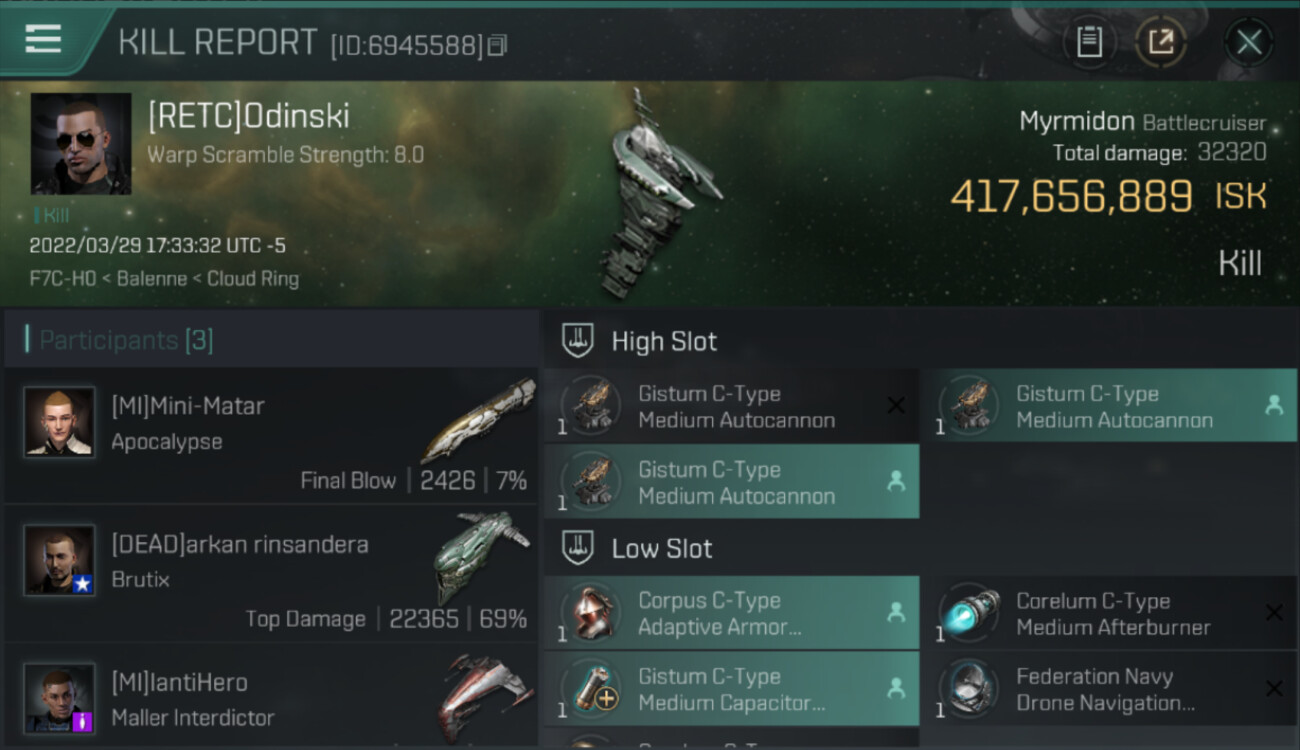Screen dimensions: 1300x750
Task: Select the Corpus C-Type Adaptive Armor module
Action: (731, 614)
